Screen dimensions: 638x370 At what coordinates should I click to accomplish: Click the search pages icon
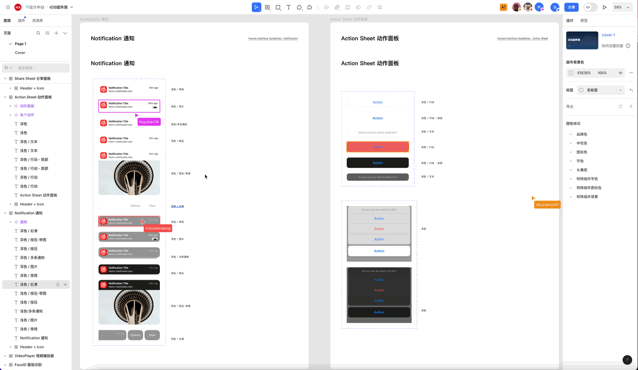tap(38, 33)
